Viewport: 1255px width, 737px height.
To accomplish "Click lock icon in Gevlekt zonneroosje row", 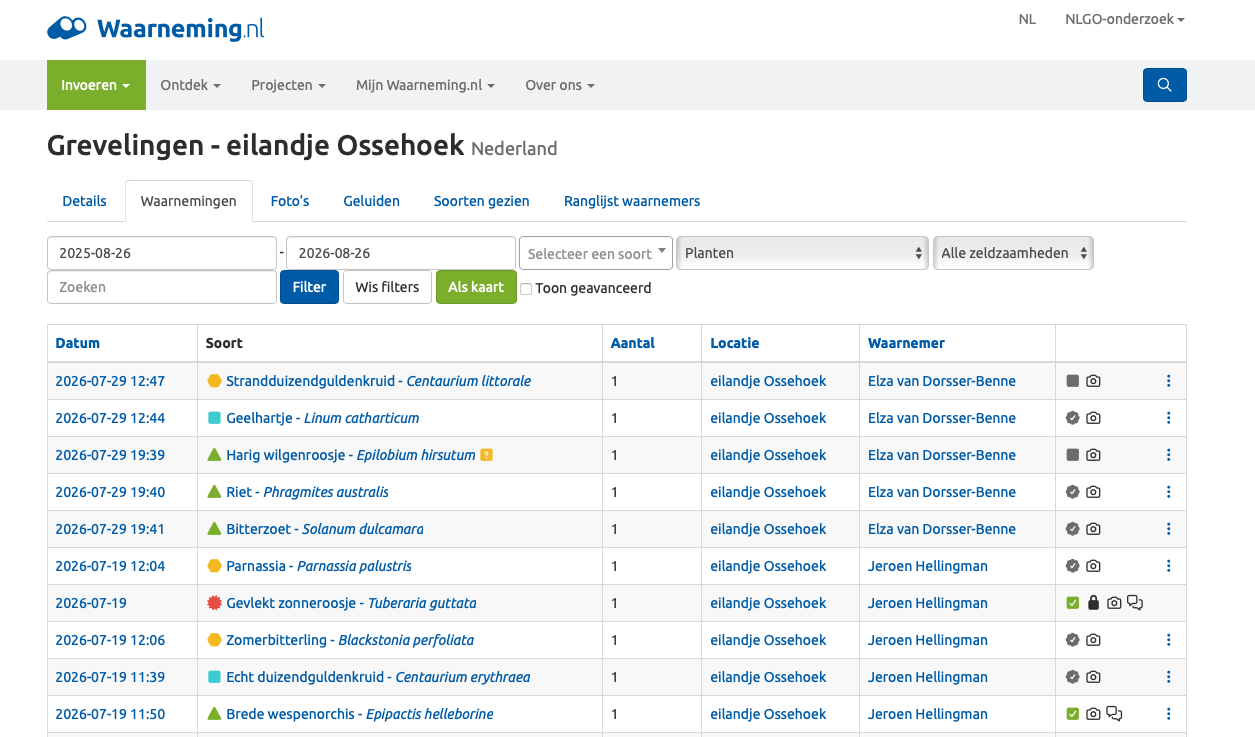I will pyautogui.click(x=1093, y=603).
